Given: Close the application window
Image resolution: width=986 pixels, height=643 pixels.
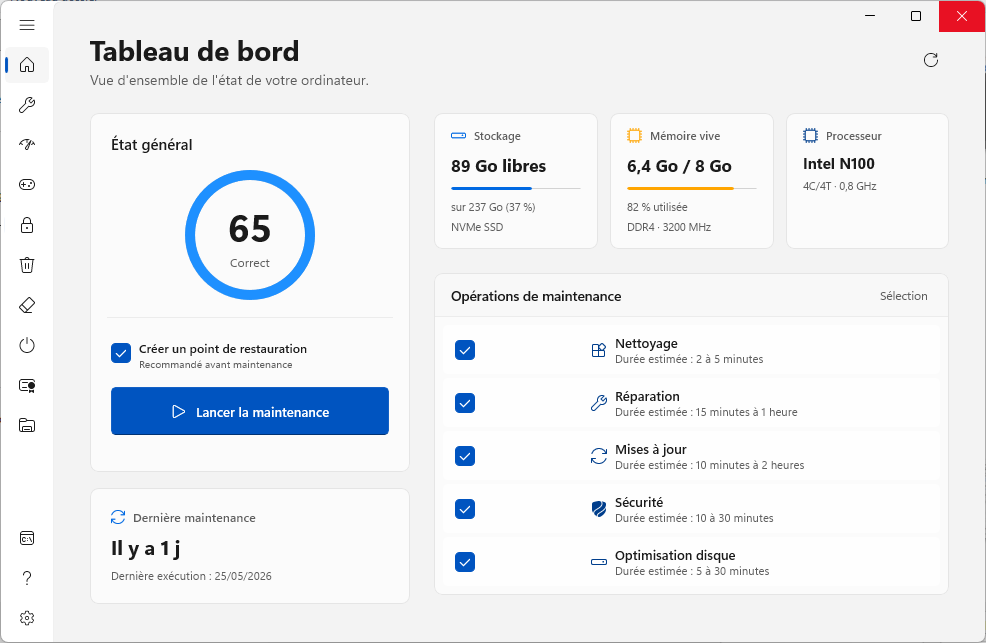Looking at the screenshot, I should tap(961, 16).
